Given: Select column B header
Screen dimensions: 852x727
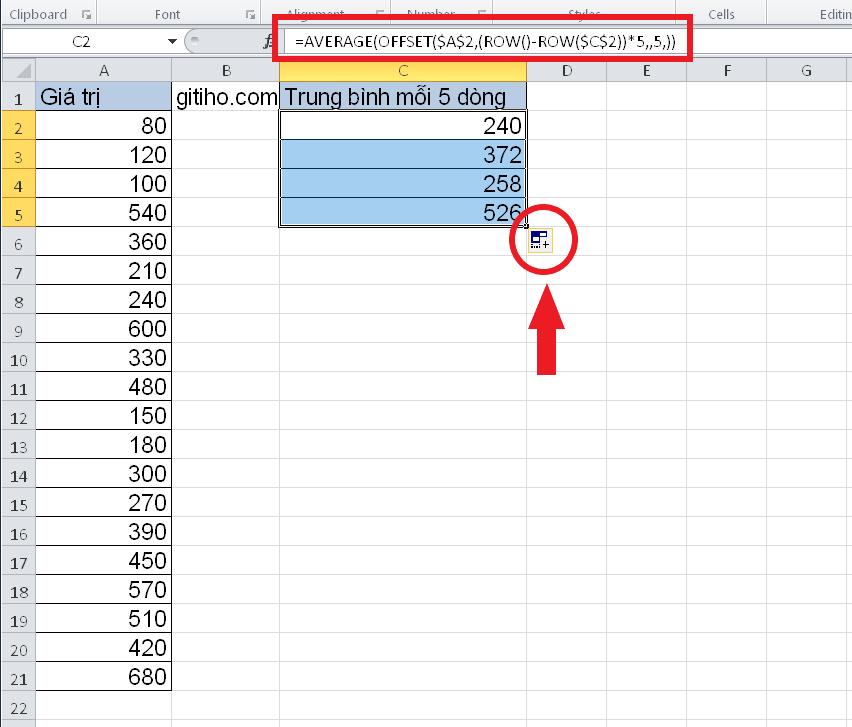Looking at the screenshot, I should (x=225, y=70).
